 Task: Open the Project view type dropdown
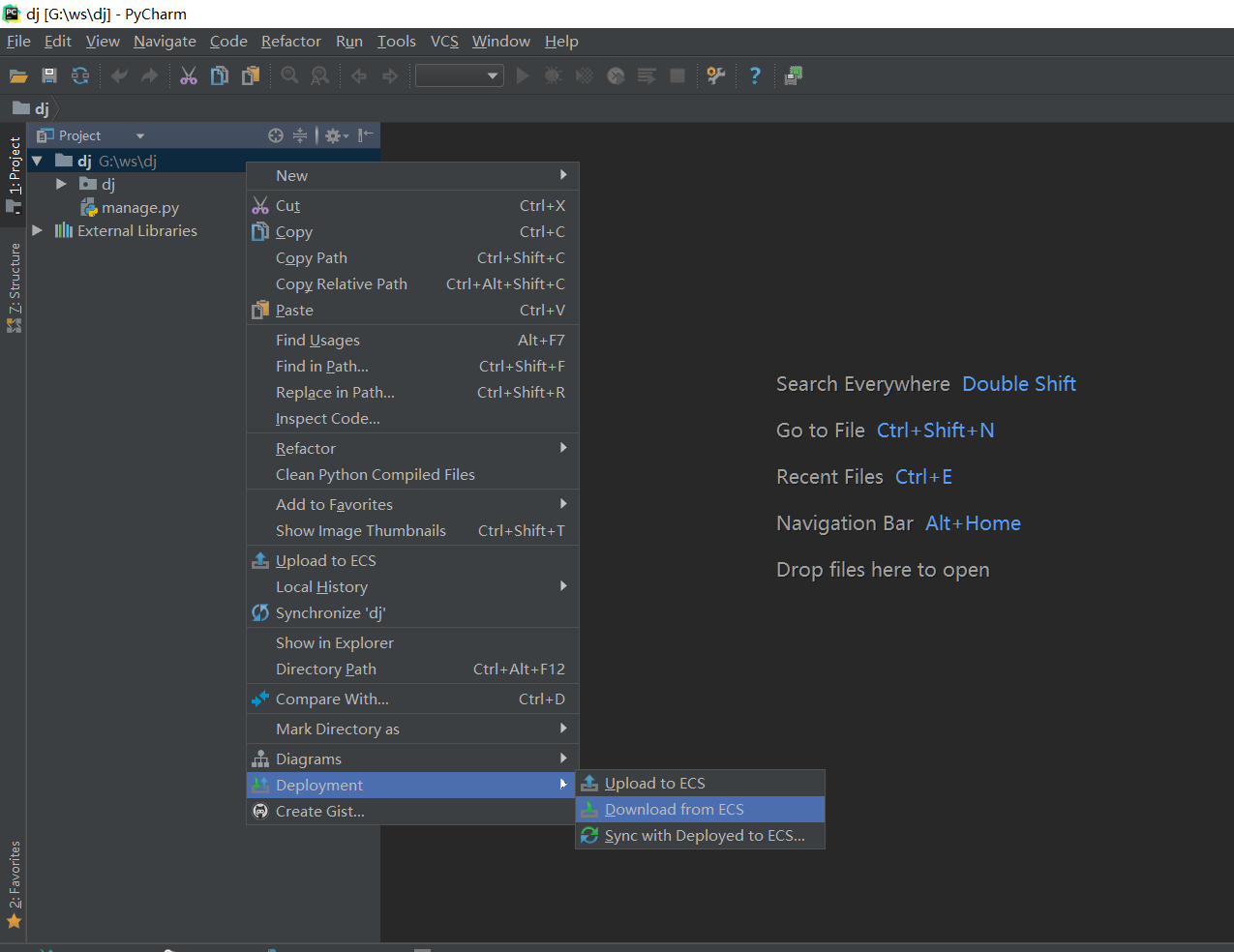coord(140,136)
